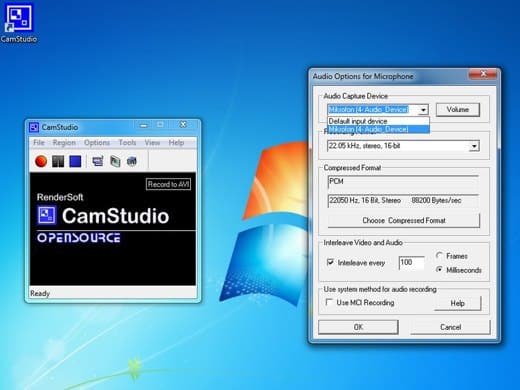Click the Help button in Audio Options
Screen dimensions: 520x390
coord(458,303)
